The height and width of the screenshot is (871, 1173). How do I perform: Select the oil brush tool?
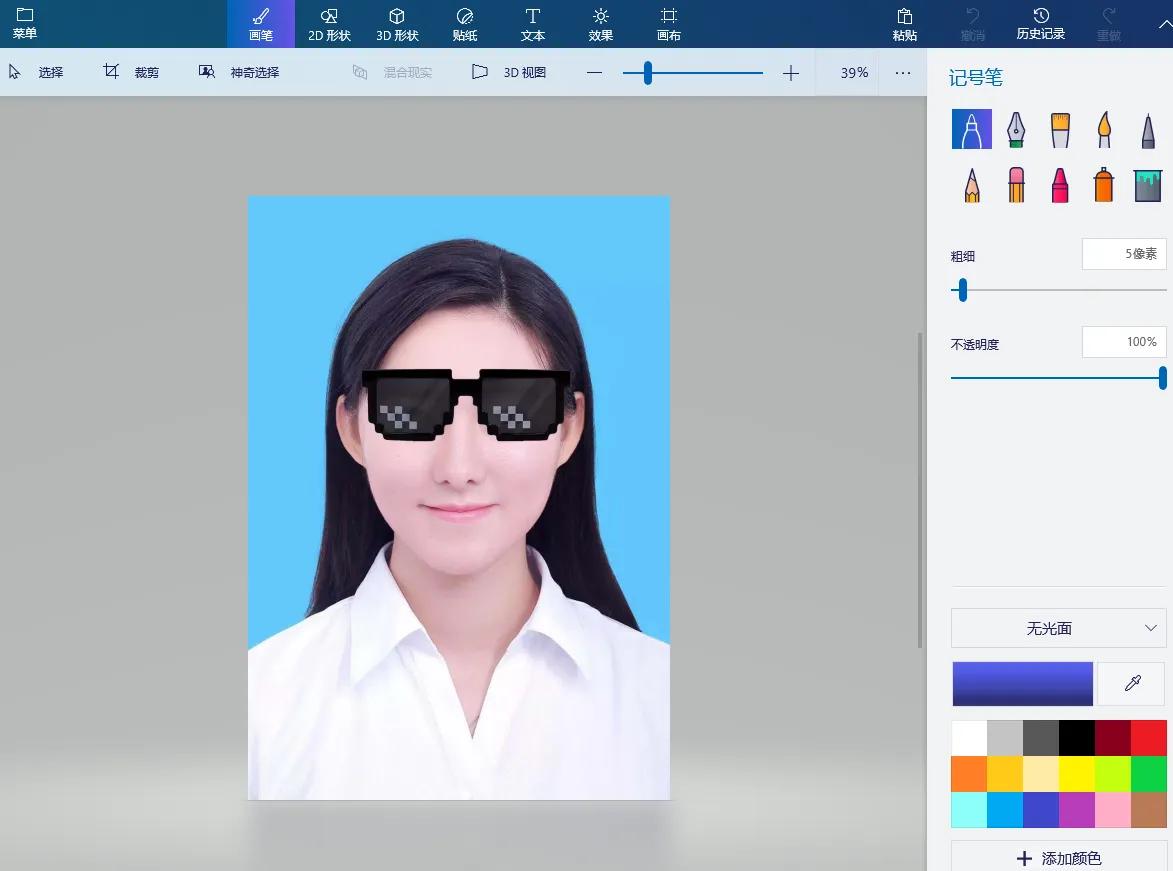tap(1060, 129)
